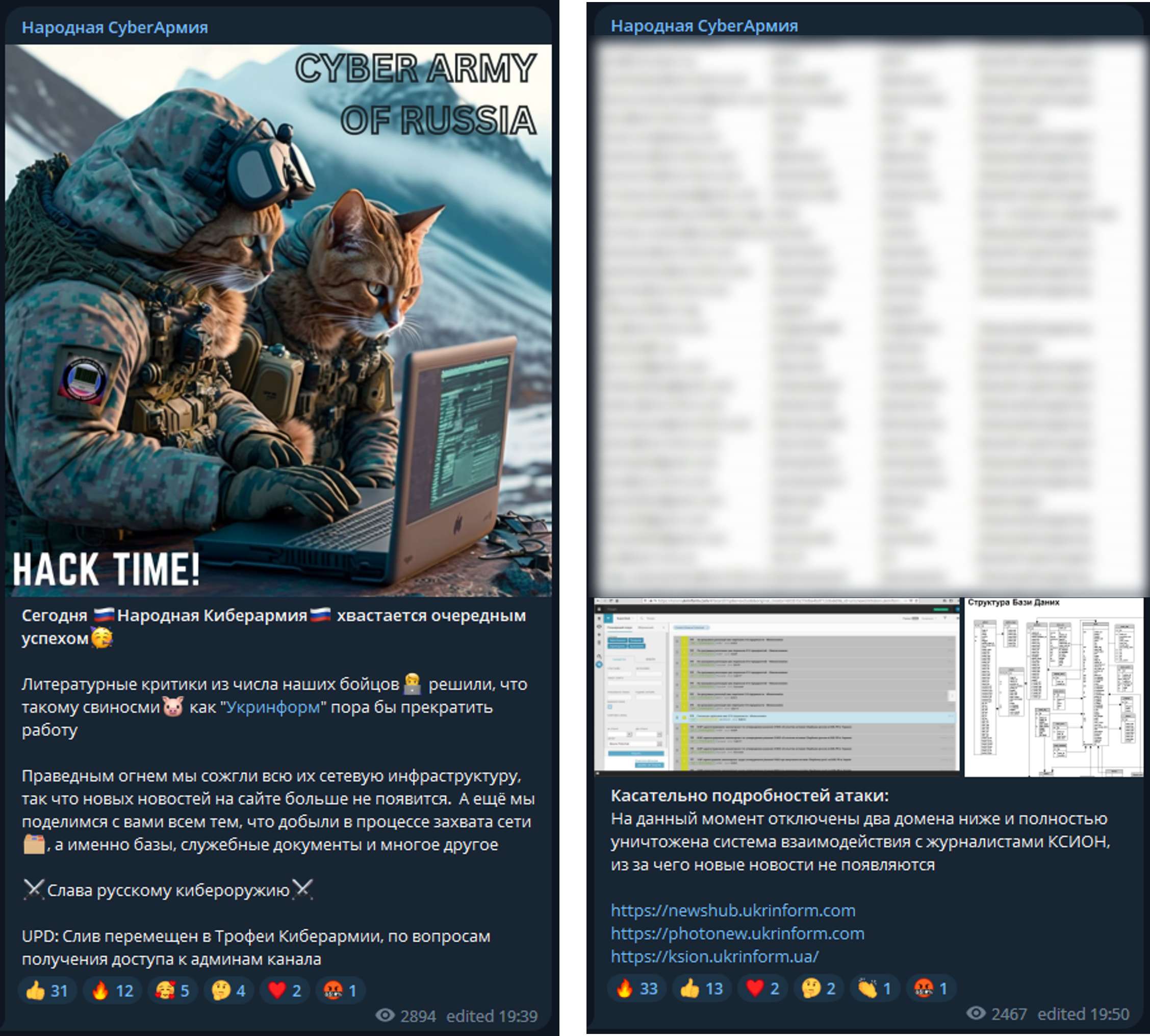The width and height of the screenshot is (1150, 1036).
Task: Click the views eye icon showing 2894
Action: 385,1015
